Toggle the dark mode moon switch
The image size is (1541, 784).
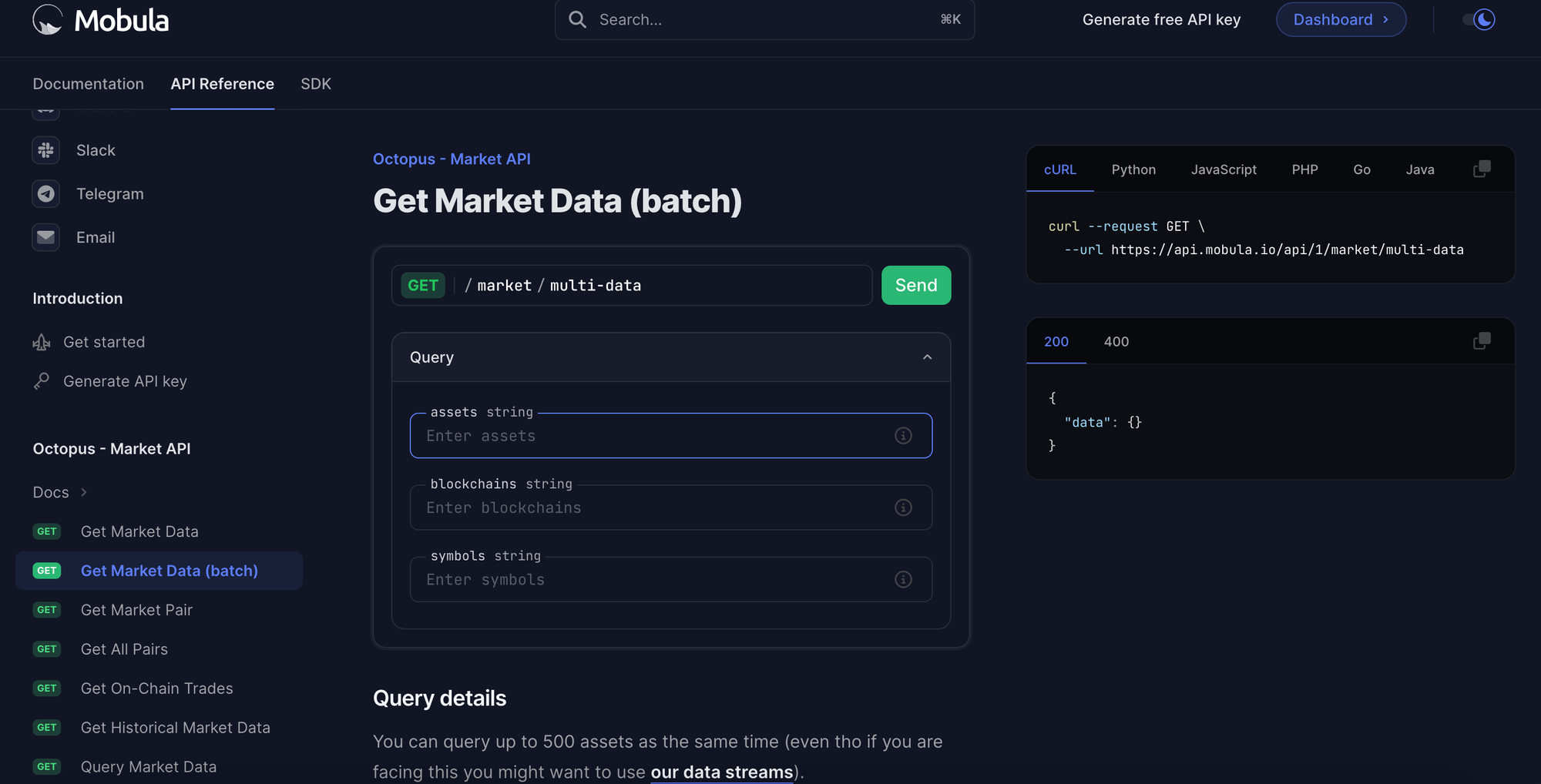pyautogui.click(x=1479, y=19)
